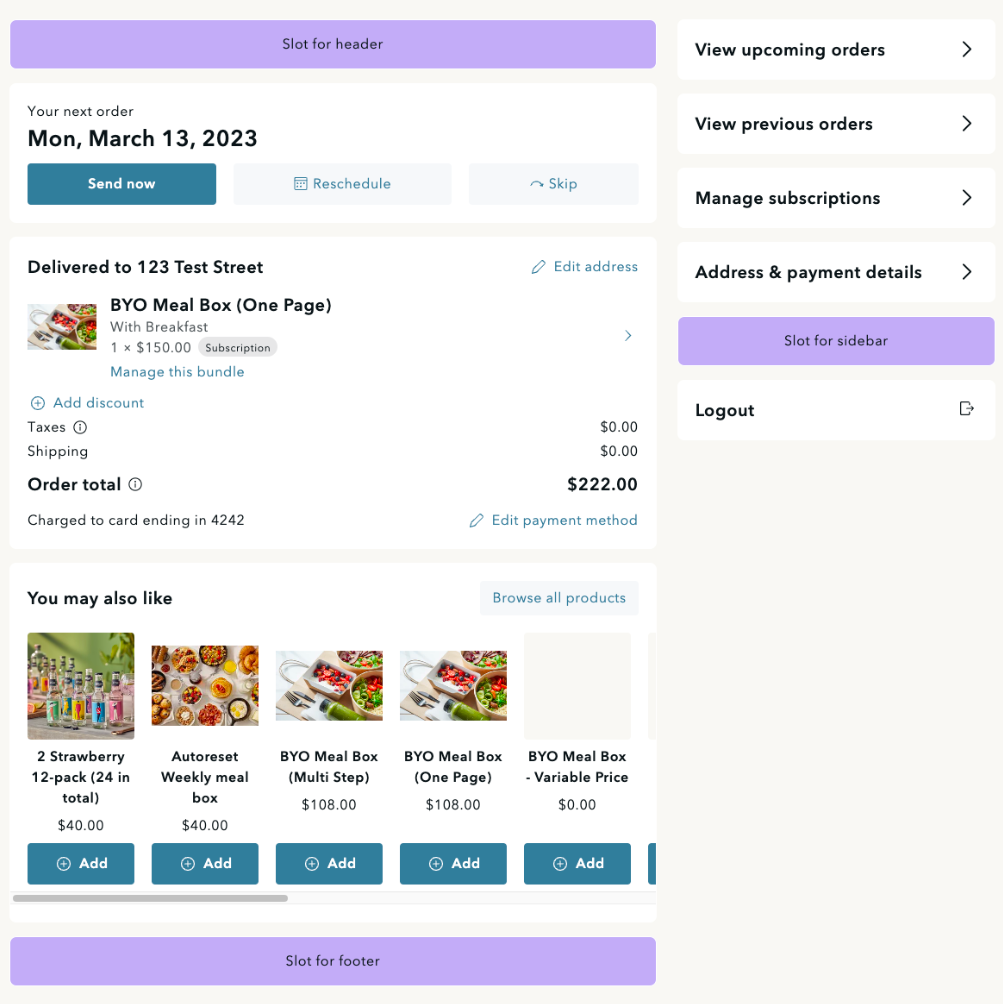This screenshot has width=1003, height=1004.
Task: Open the BYO Meal Box order details chevron
Action: click(x=628, y=336)
